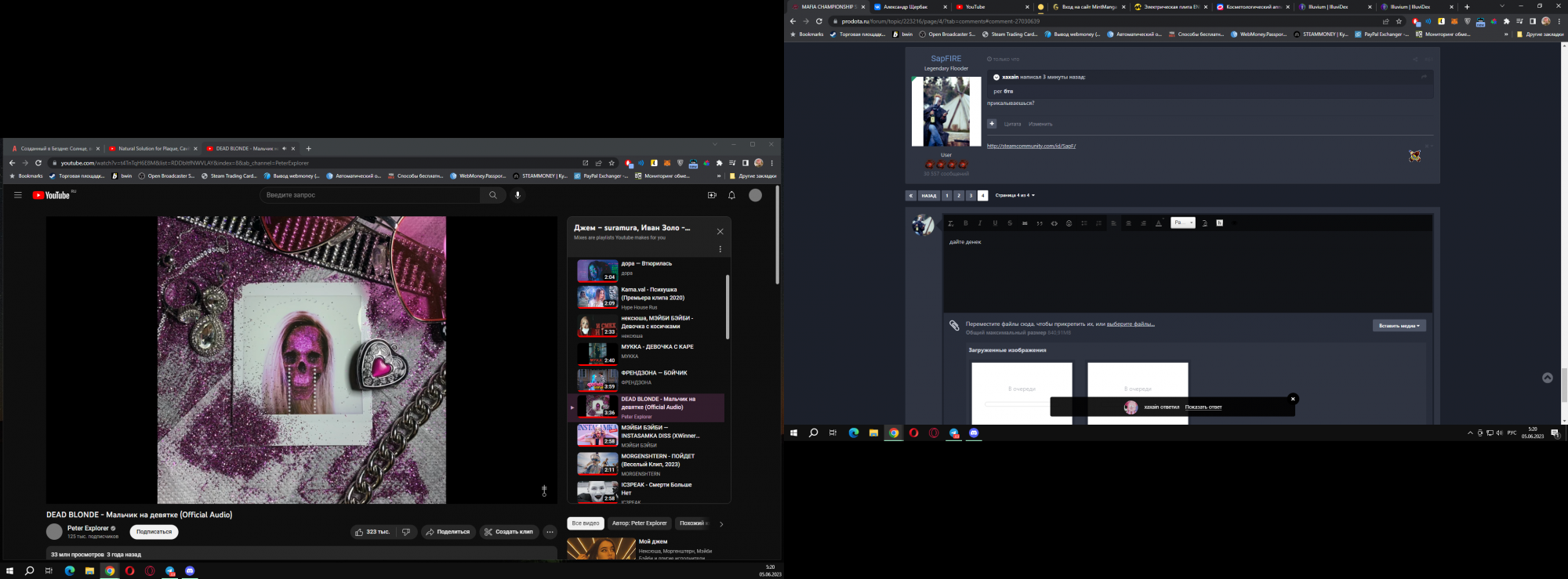Click the 'Показать ответ' link
Screen dimensions: 1568x579
tap(1203, 407)
